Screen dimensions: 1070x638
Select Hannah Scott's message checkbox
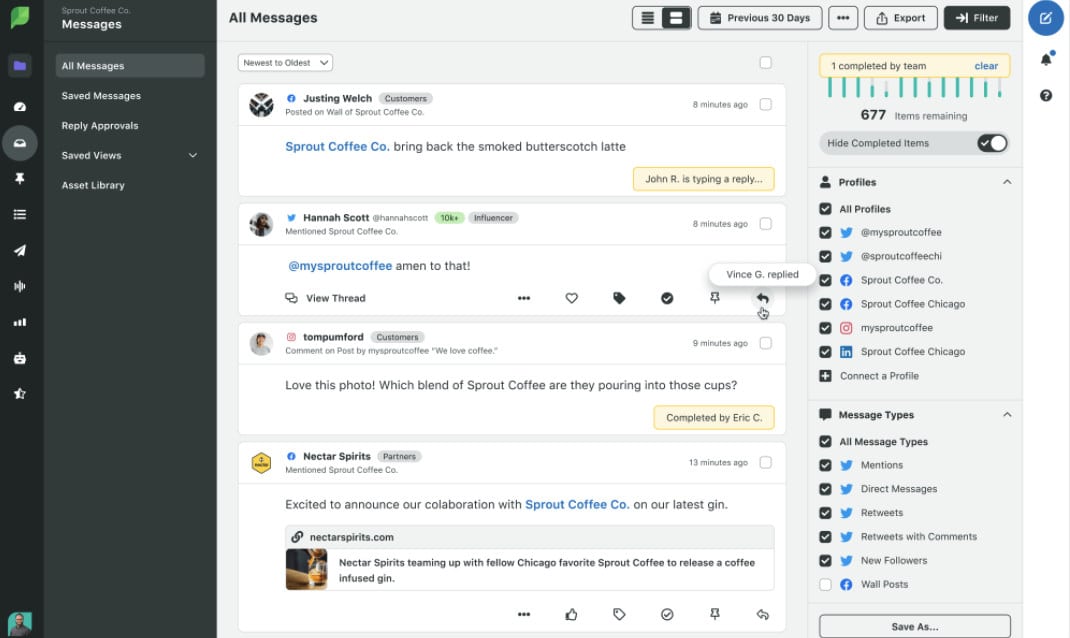coord(766,224)
